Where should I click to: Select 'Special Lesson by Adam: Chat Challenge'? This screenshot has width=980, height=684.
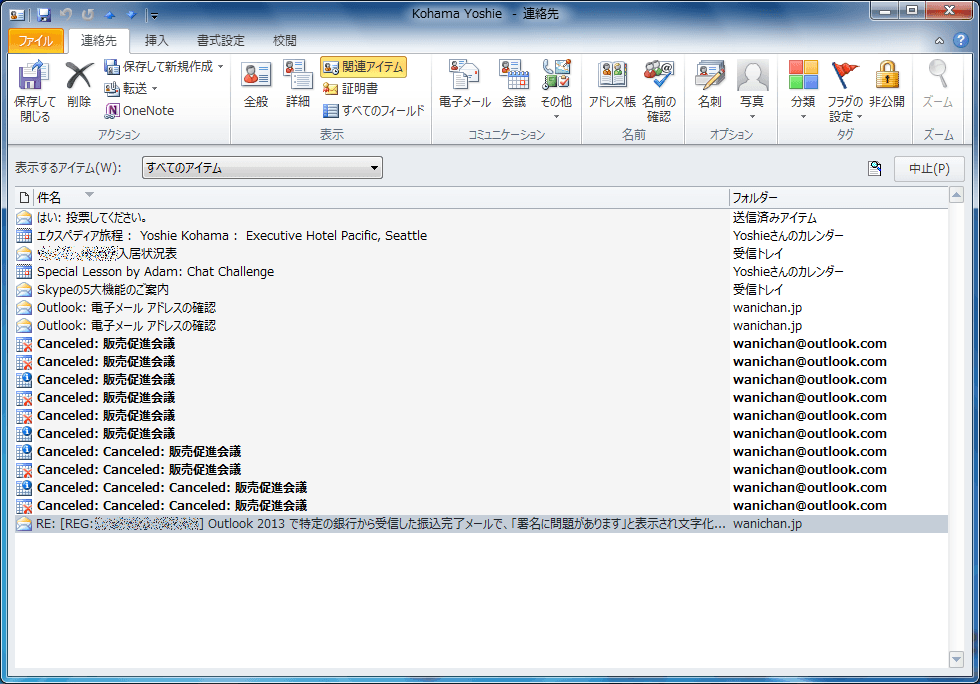481,271
